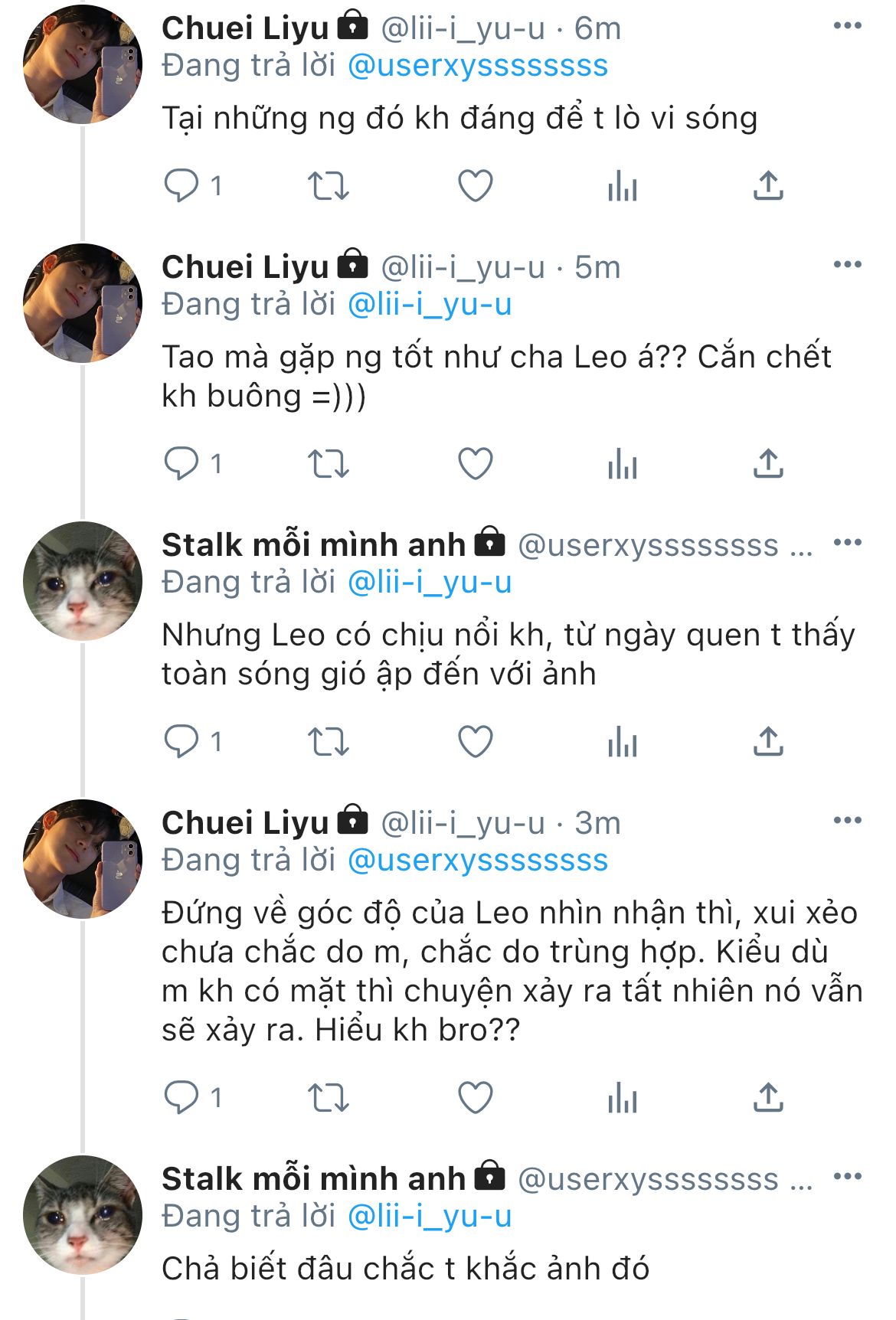Open more options on the 3m tweet

[x=847, y=820]
